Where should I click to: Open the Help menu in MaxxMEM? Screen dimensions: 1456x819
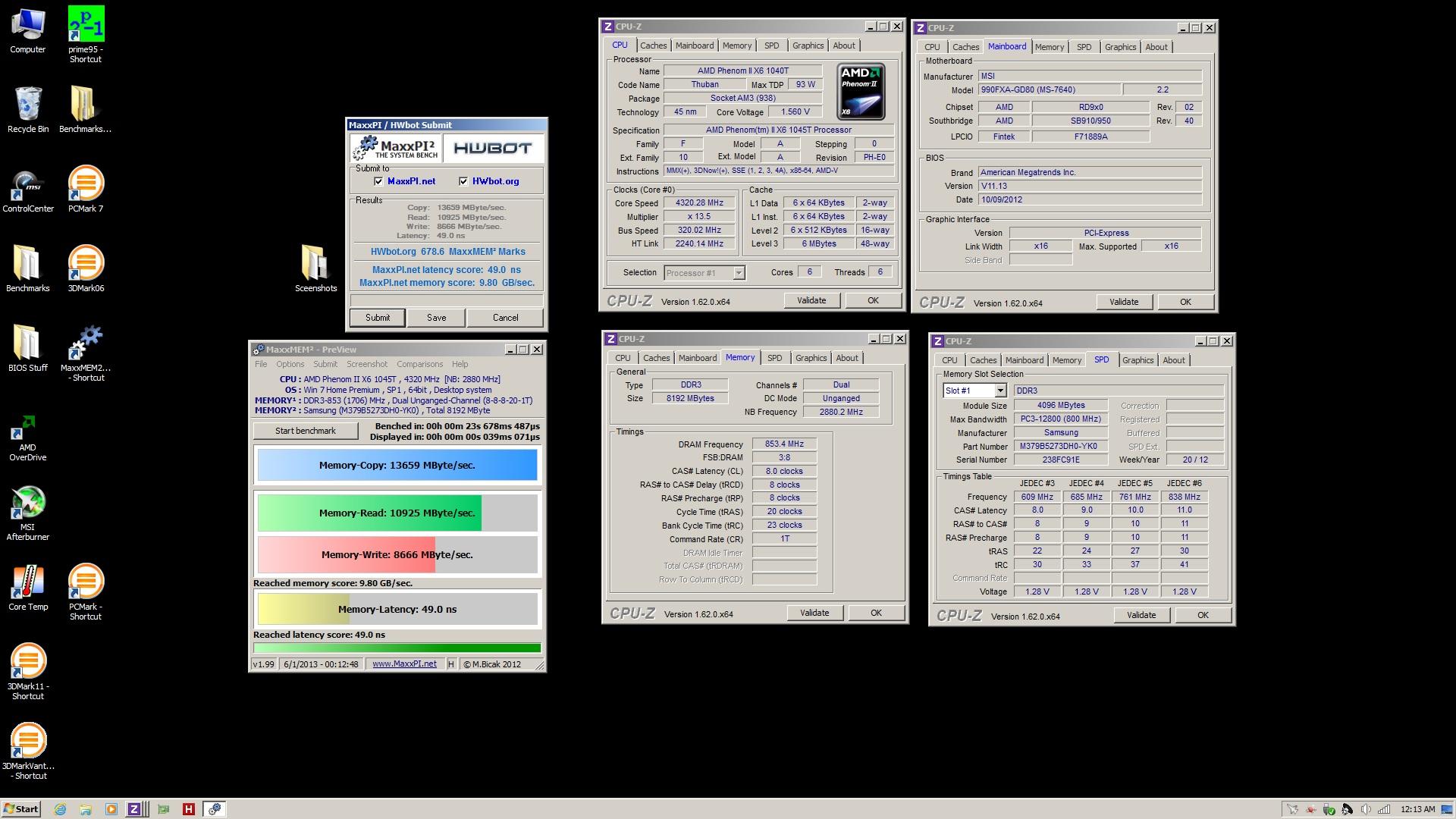point(460,364)
